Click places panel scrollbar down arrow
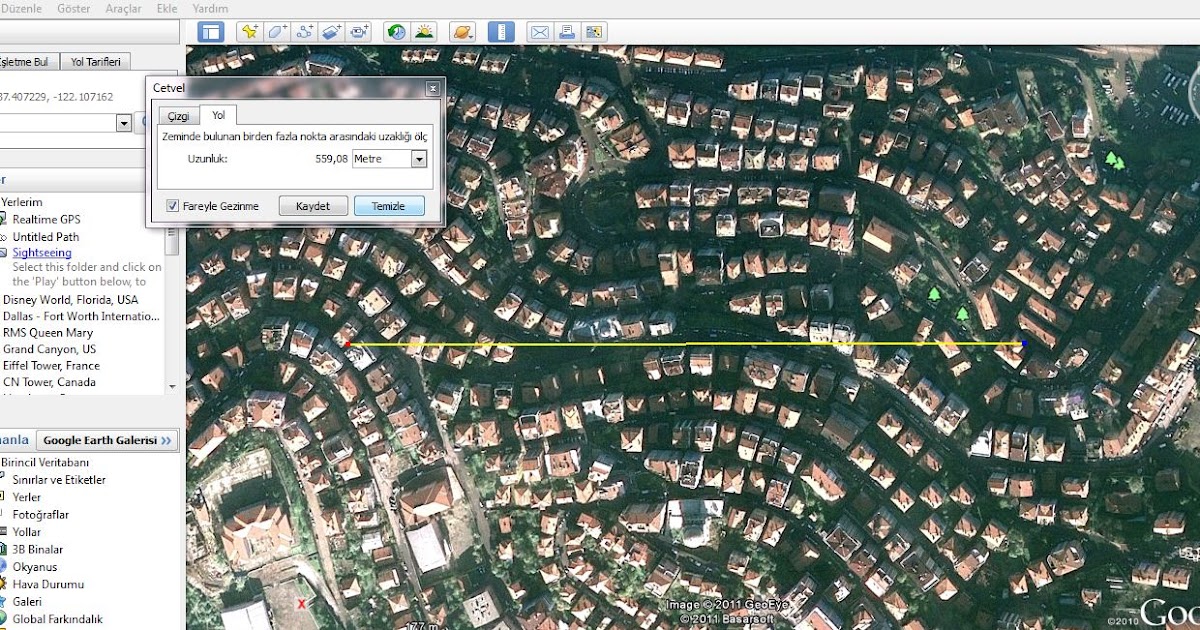Viewport: 1200px width, 630px height. pos(172,387)
